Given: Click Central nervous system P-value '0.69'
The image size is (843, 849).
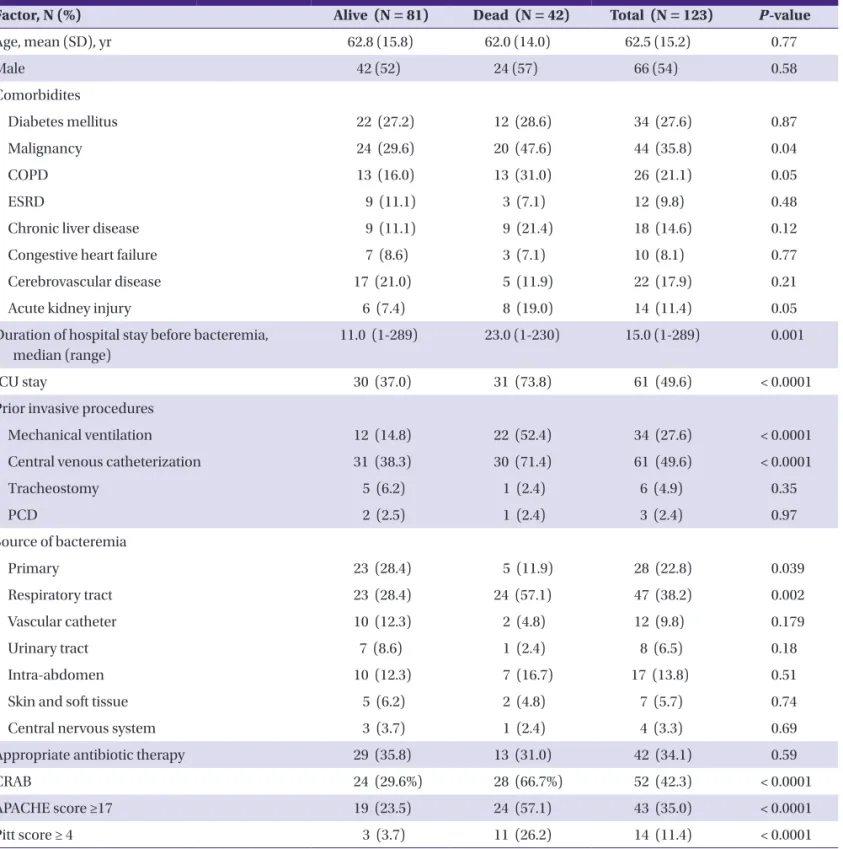Looking at the screenshot, I should pos(783,728).
